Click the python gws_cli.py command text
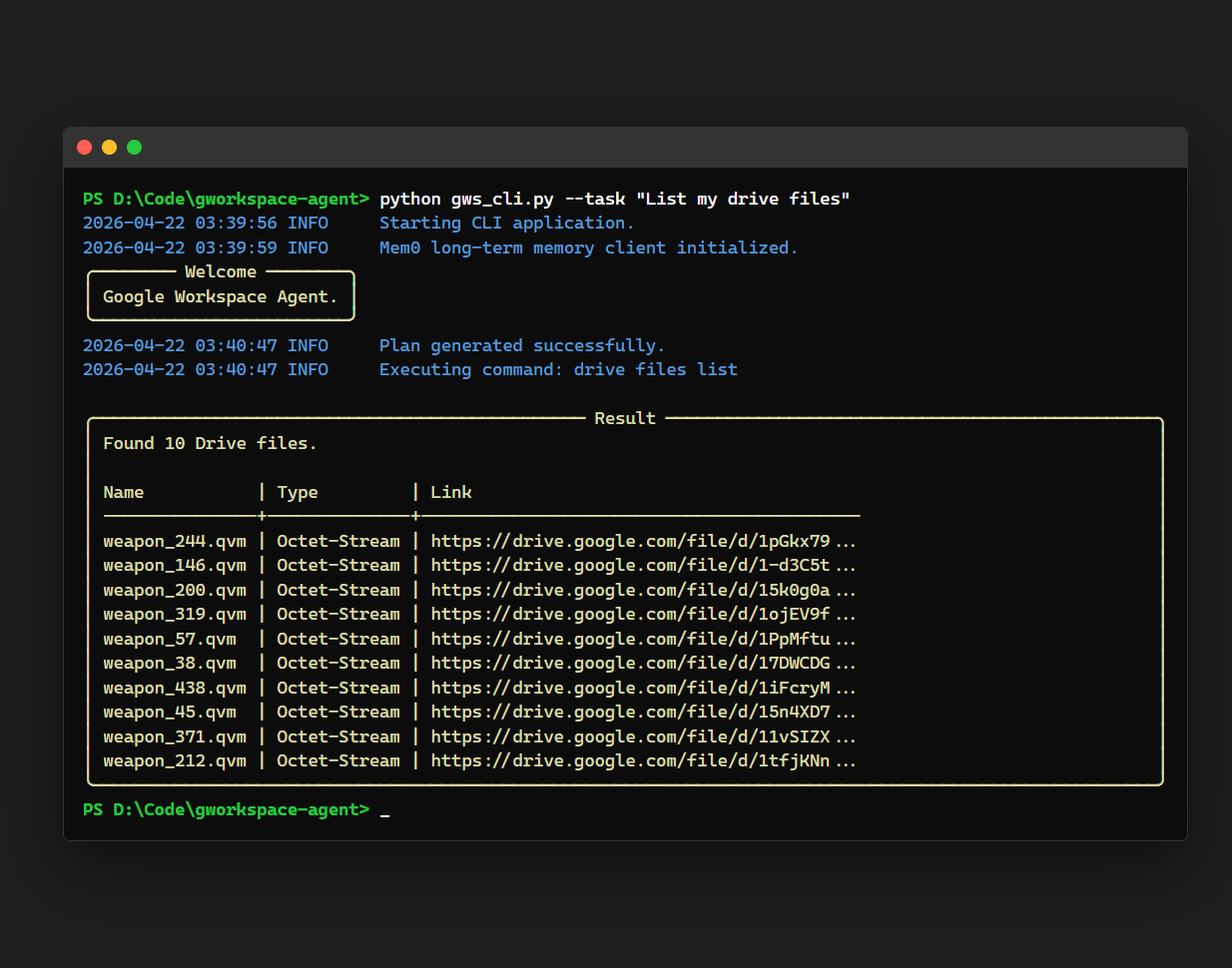 [x=615, y=199]
